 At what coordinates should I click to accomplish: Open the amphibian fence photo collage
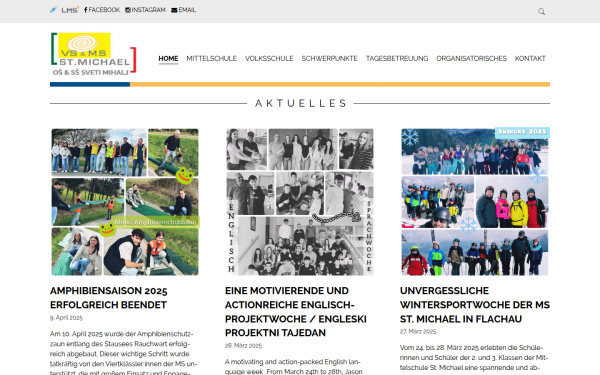tap(125, 202)
